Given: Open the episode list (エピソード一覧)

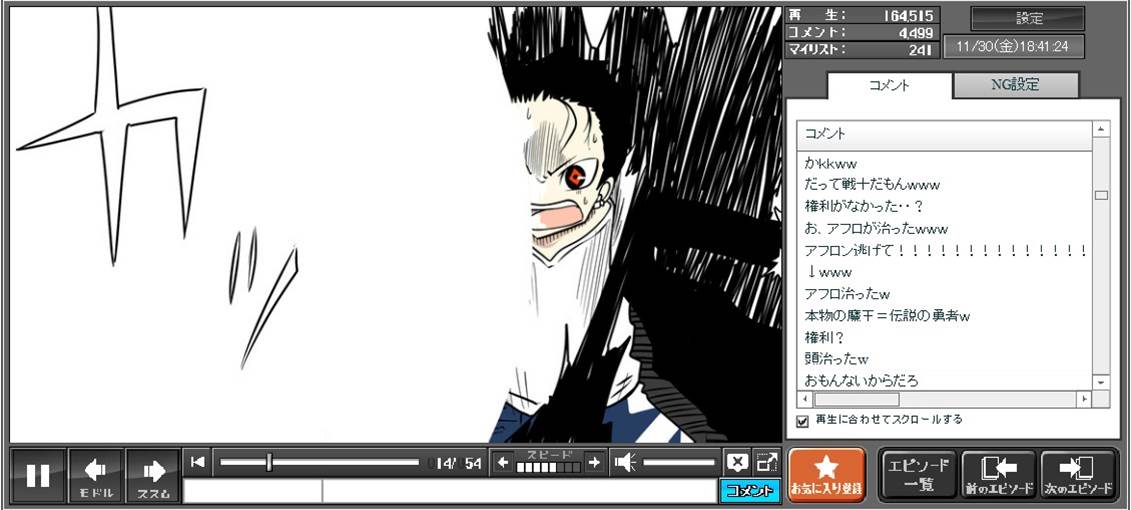Looking at the screenshot, I should [x=918, y=475].
